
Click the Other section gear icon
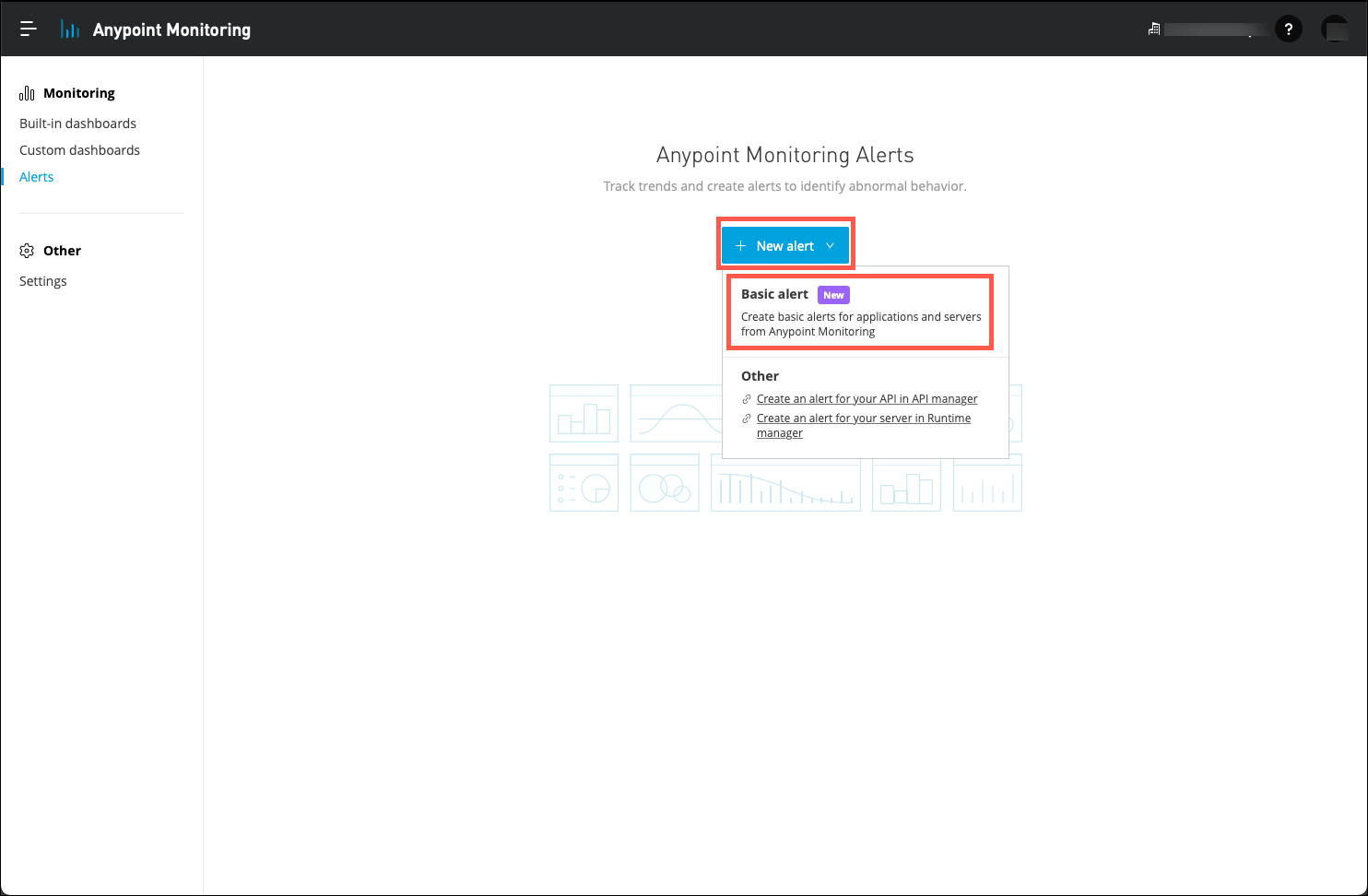click(x=27, y=251)
